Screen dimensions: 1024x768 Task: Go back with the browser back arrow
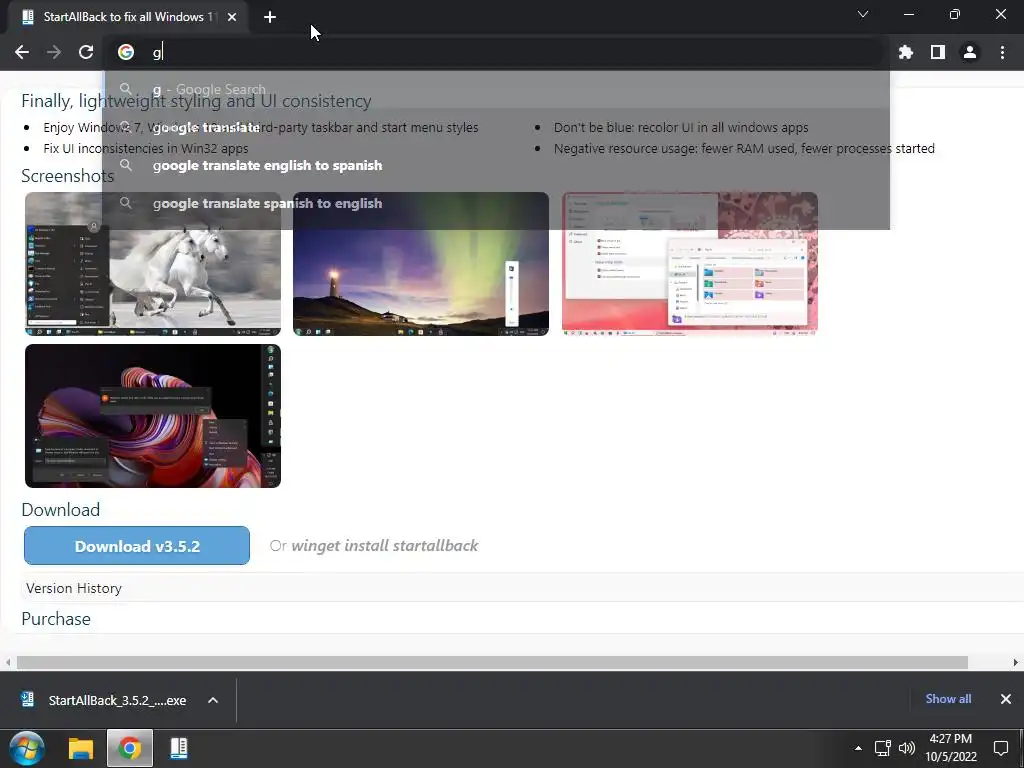click(22, 52)
